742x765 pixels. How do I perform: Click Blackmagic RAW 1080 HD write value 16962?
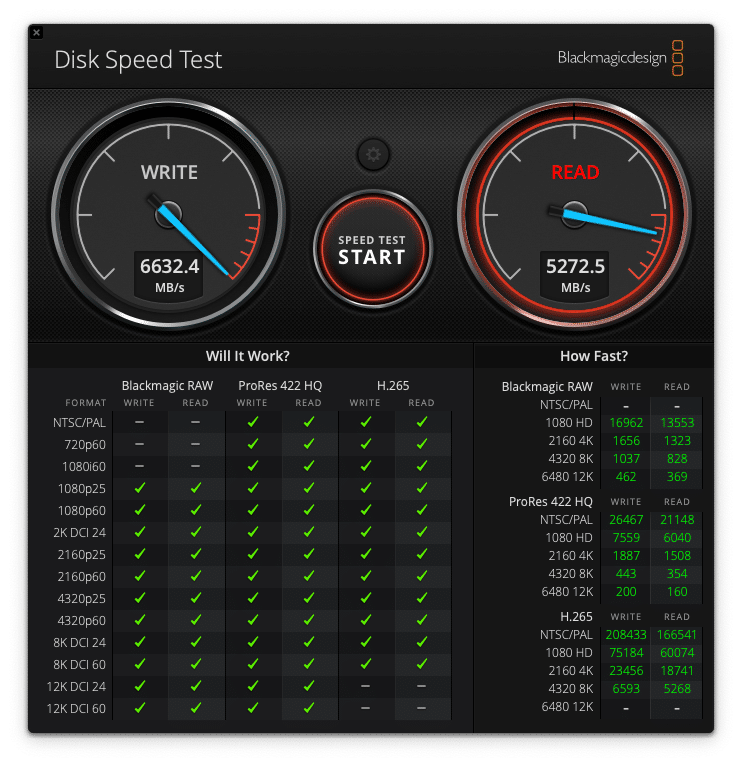coord(626,423)
